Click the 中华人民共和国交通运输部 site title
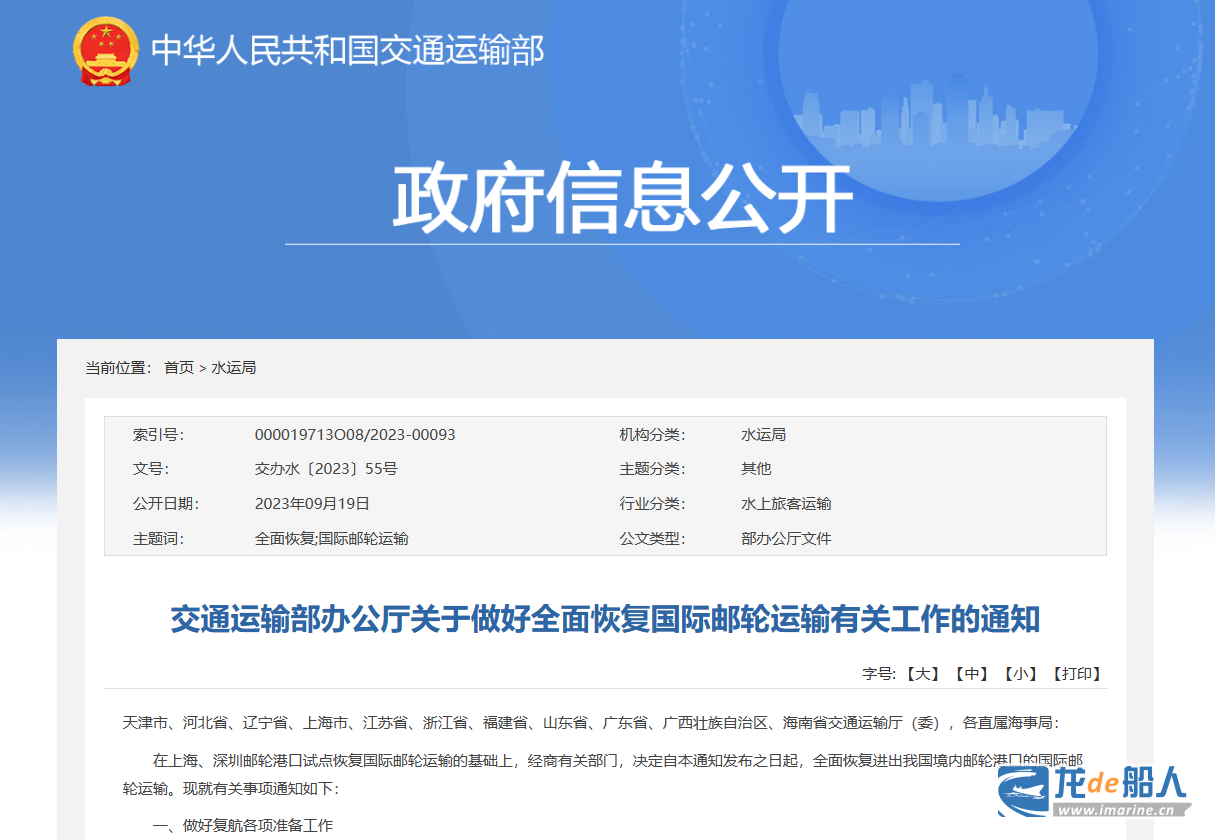The height and width of the screenshot is (840, 1215). (x=347, y=50)
